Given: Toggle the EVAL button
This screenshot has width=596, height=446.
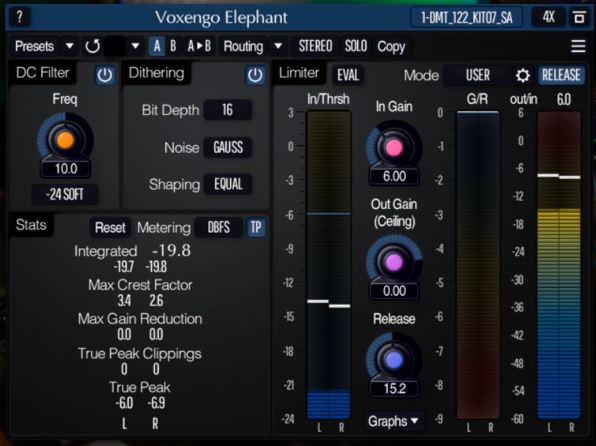Looking at the screenshot, I should coord(348,75).
